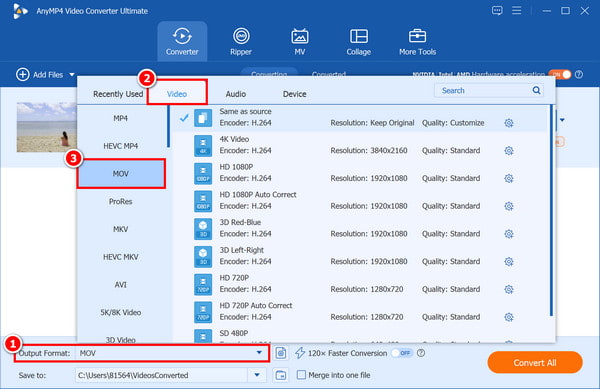600x389 pixels.
Task: Expand the Add Files dropdown arrow
Action: point(72,75)
